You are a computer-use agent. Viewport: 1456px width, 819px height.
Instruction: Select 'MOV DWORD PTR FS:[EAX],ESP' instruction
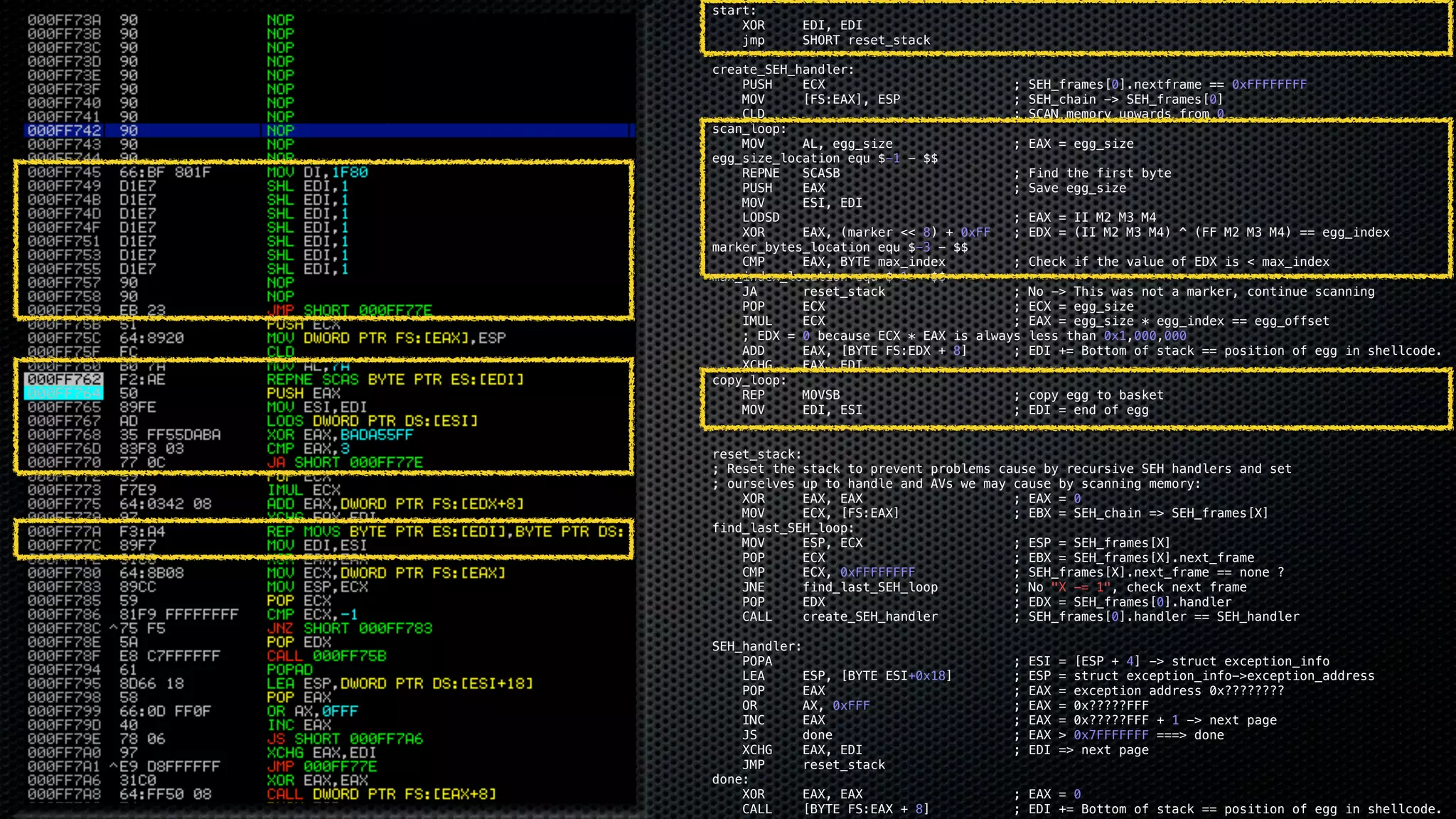pos(386,338)
